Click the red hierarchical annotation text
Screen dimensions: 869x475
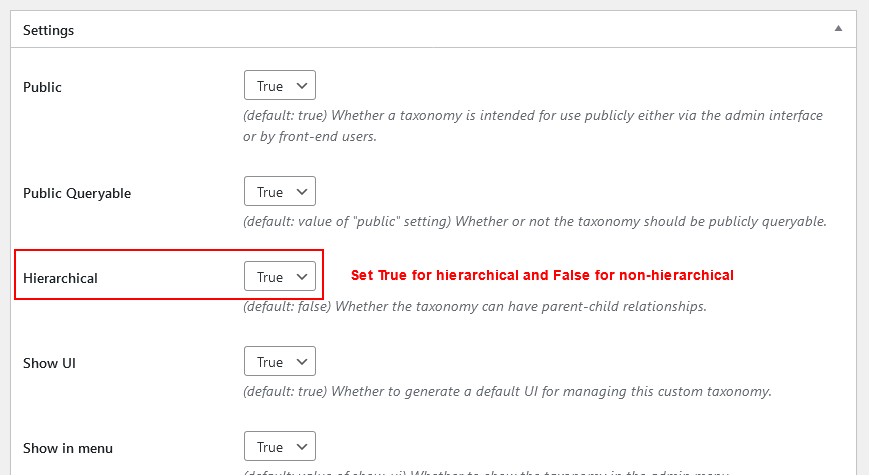tap(542, 275)
